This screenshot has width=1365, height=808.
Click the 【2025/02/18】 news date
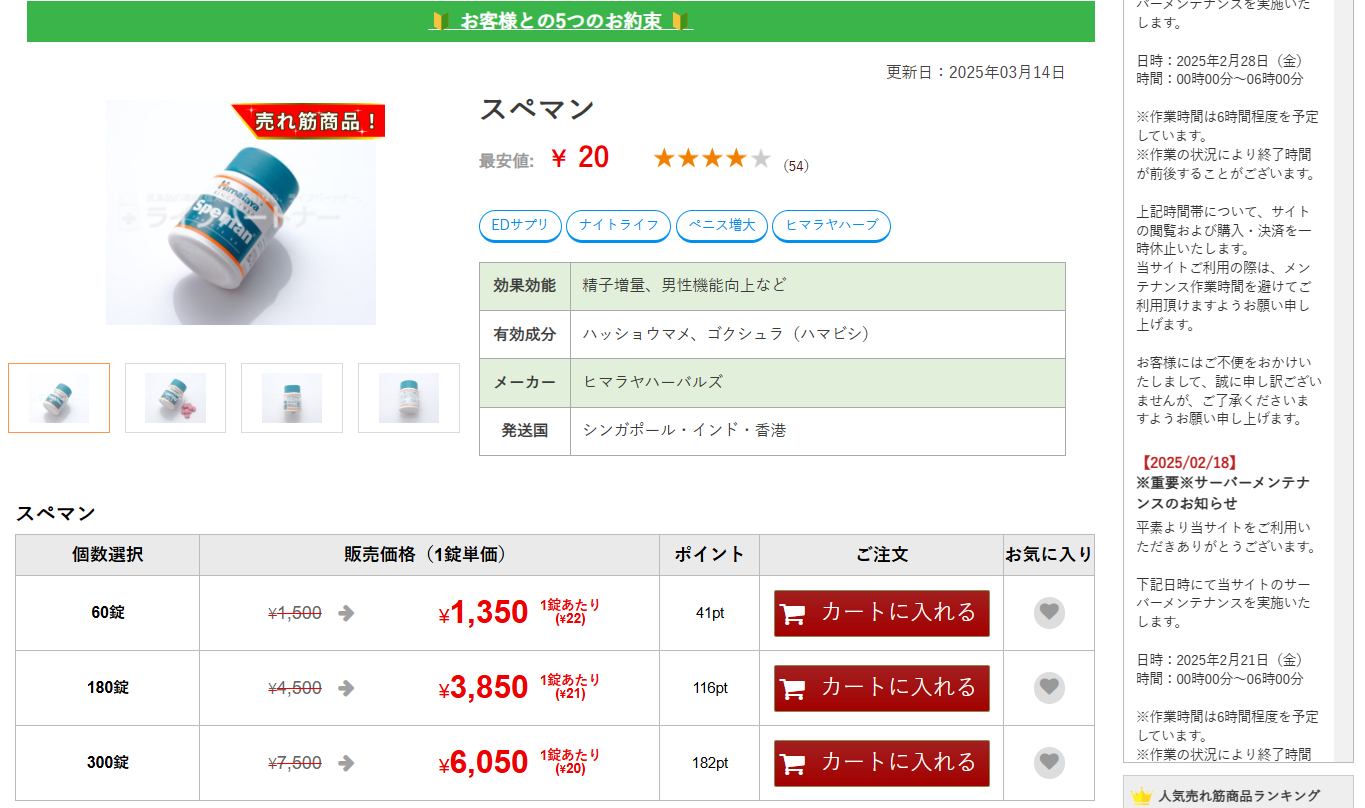[1188, 463]
